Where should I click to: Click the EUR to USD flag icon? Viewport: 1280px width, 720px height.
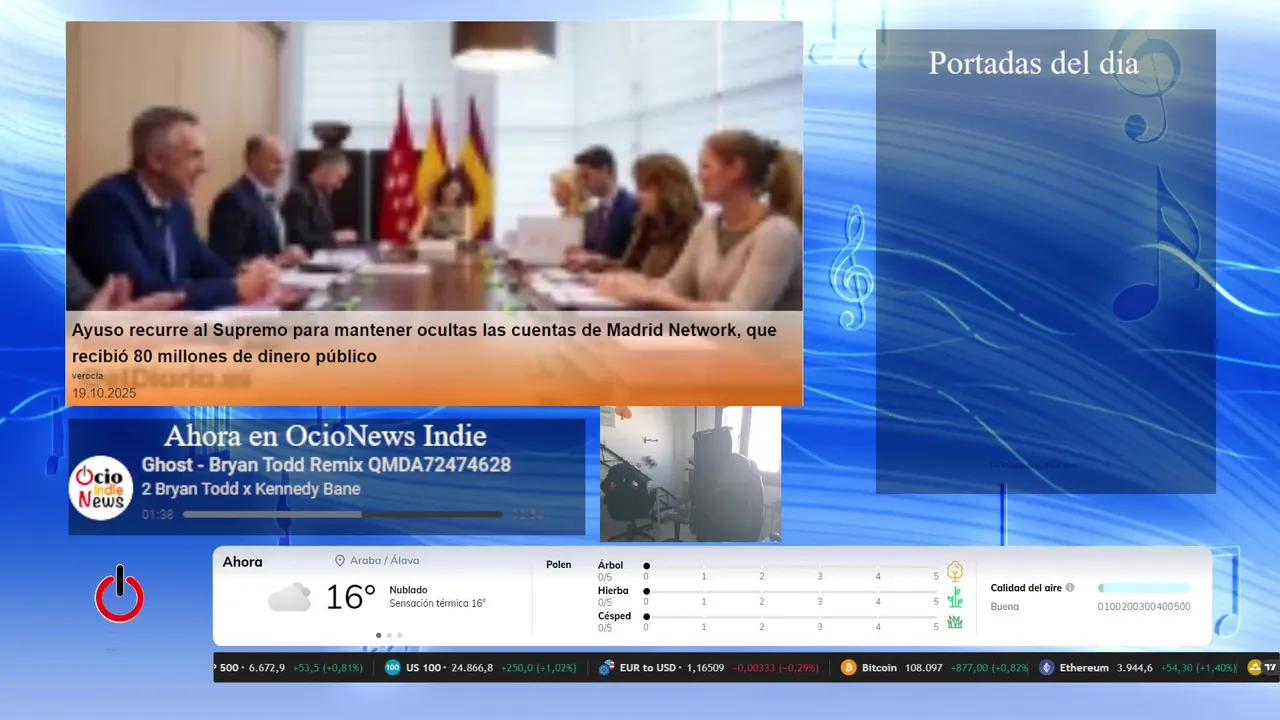tap(606, 668)
